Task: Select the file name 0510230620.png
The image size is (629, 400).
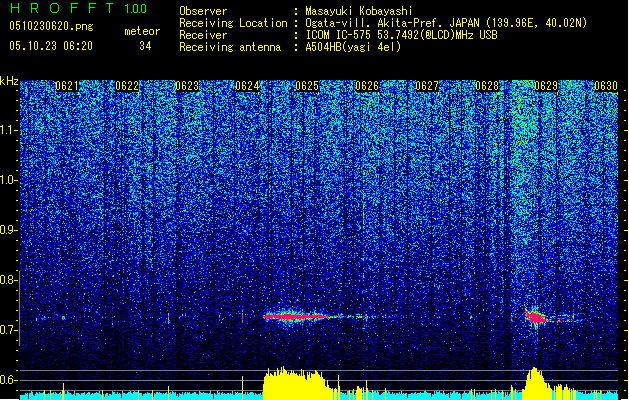Action: pyautogui.click(x=51, y=27)
